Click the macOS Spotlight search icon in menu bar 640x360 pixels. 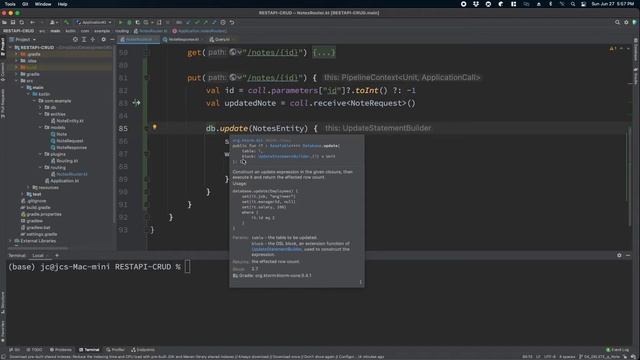573,4
